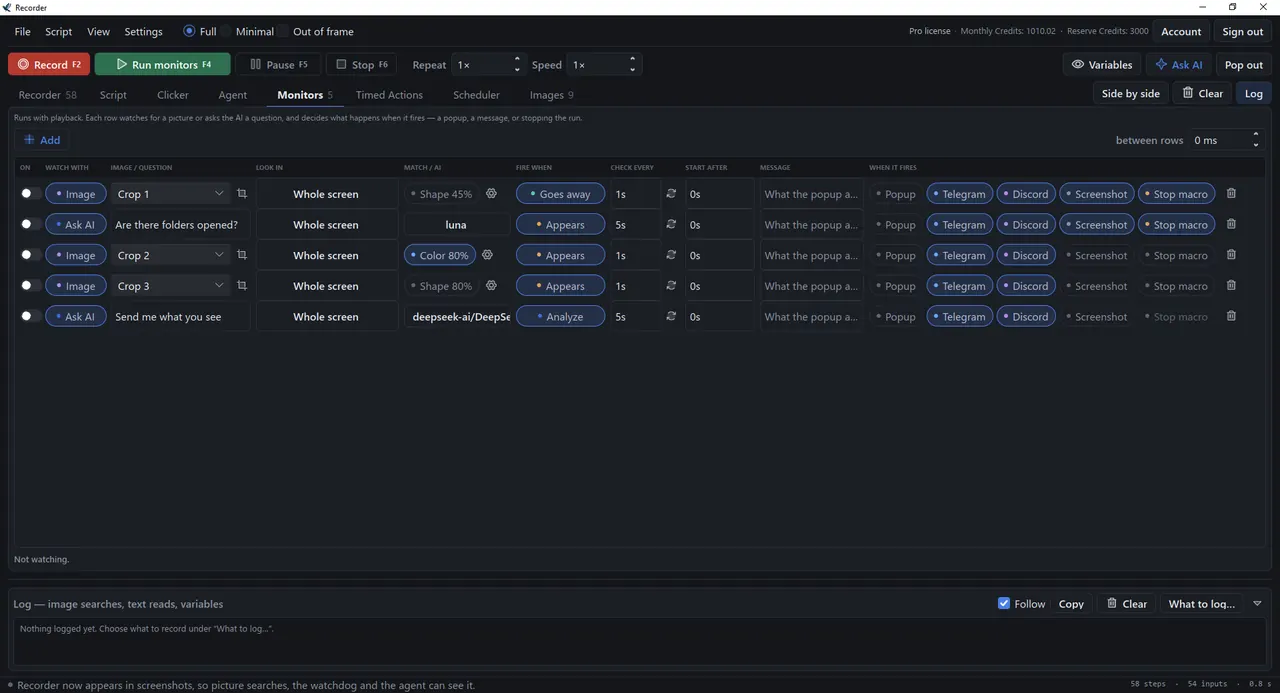Open match settings gear beside Shape 80%
The image size is (1280, 693).
491,286
